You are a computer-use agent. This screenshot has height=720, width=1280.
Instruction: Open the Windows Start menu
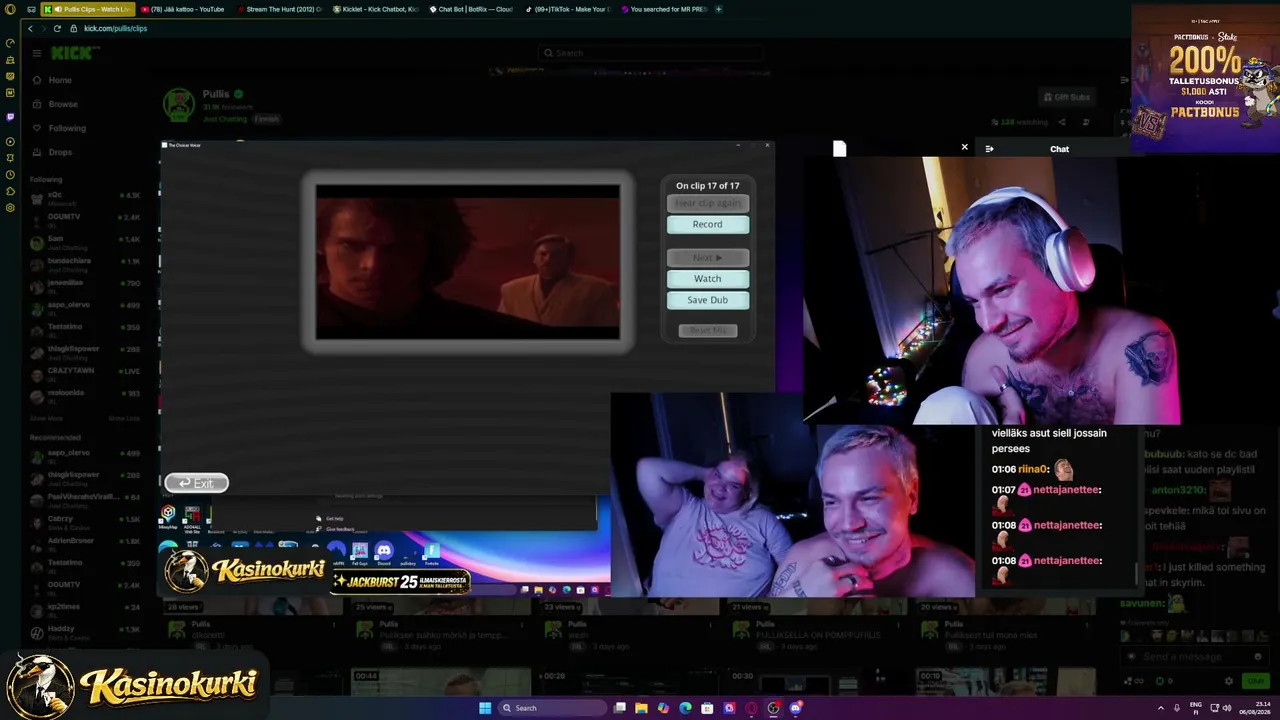click(x=485, y=708)
